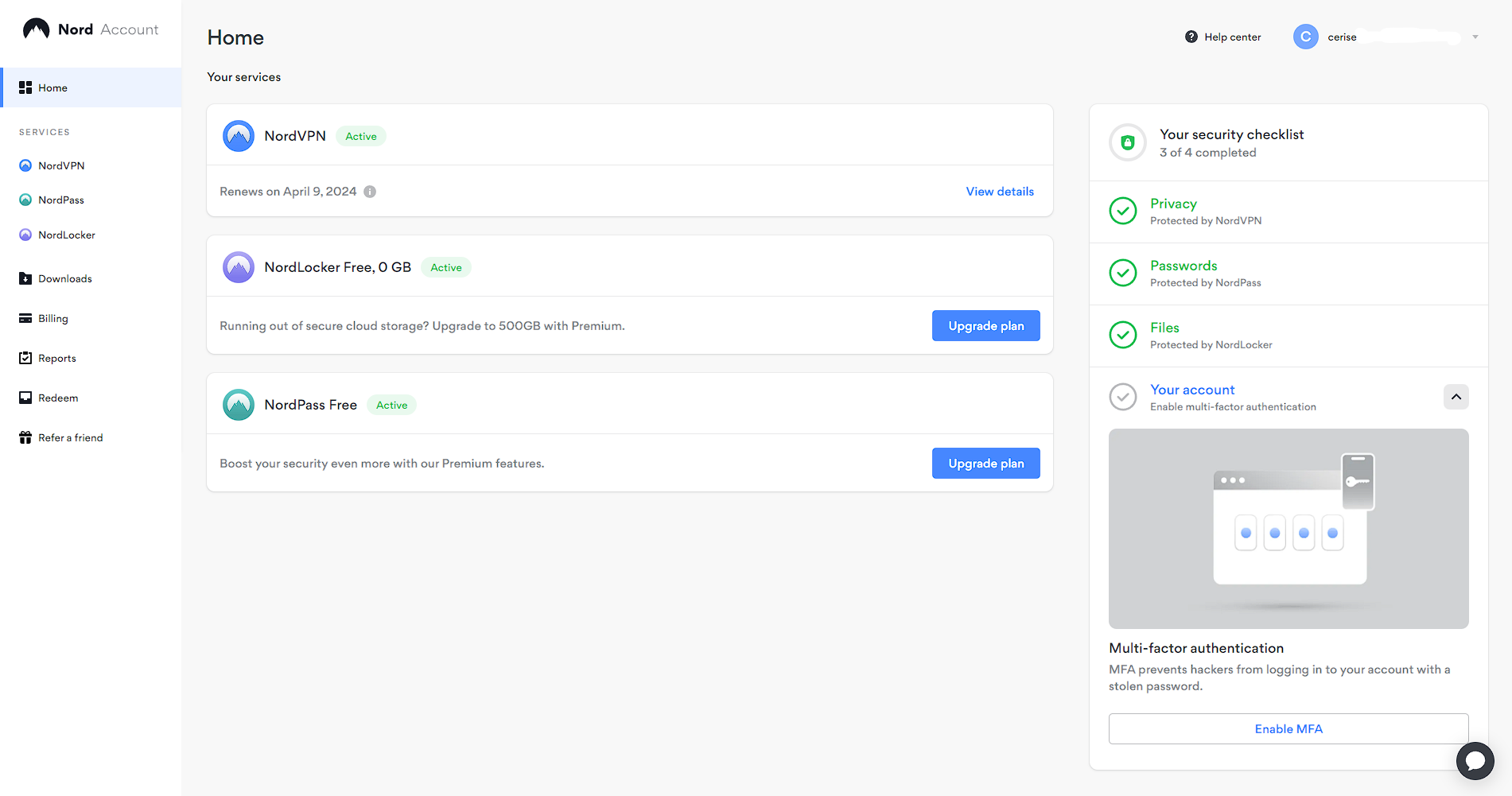Click the security checklist shield icon
Image resolution: width=1512 pixels, height=796 pixels.
(x=1128, y=142)
